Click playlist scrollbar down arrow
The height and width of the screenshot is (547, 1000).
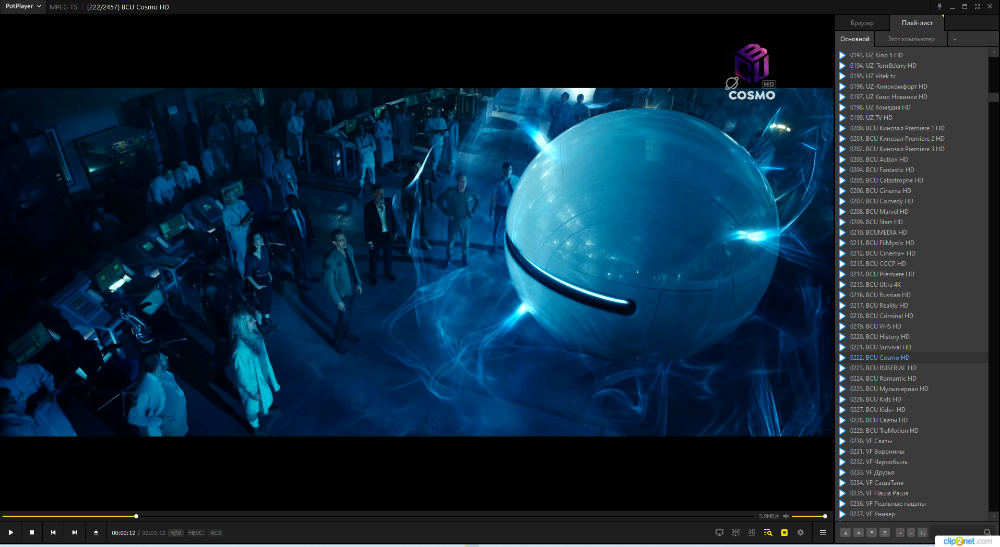click(x=994, y=516)
